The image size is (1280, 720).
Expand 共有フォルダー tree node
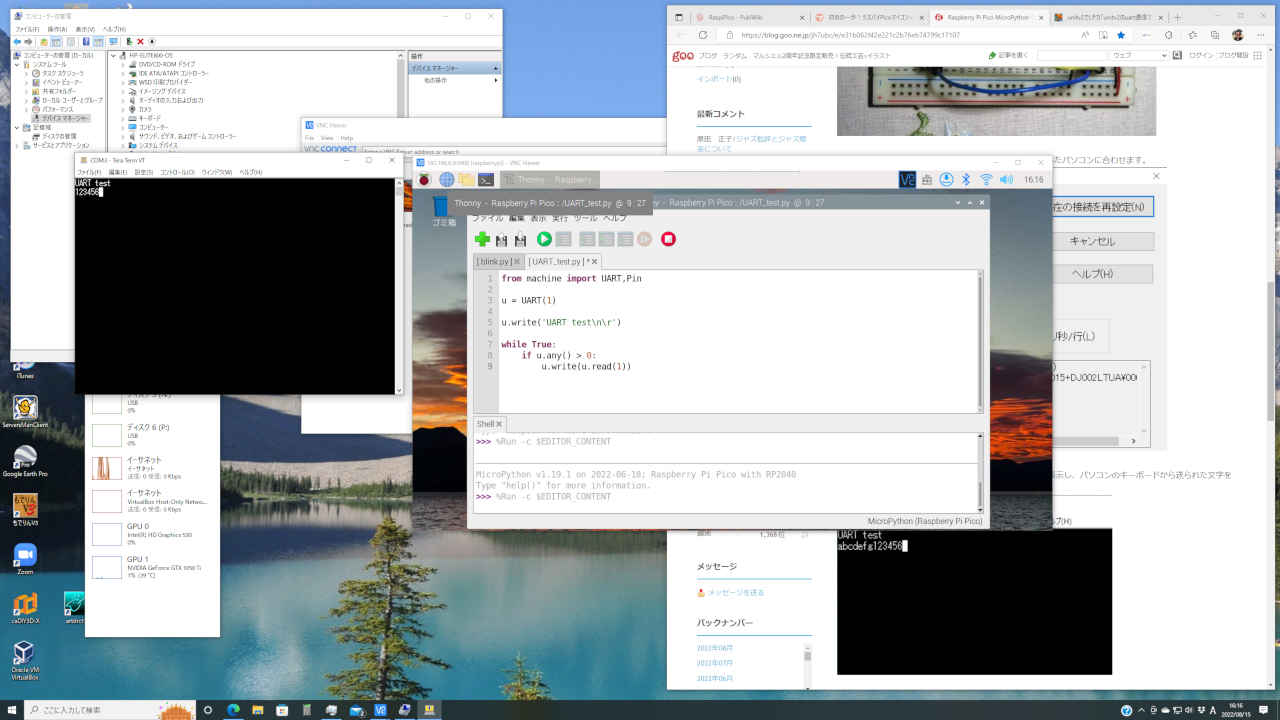coord(28,91)
